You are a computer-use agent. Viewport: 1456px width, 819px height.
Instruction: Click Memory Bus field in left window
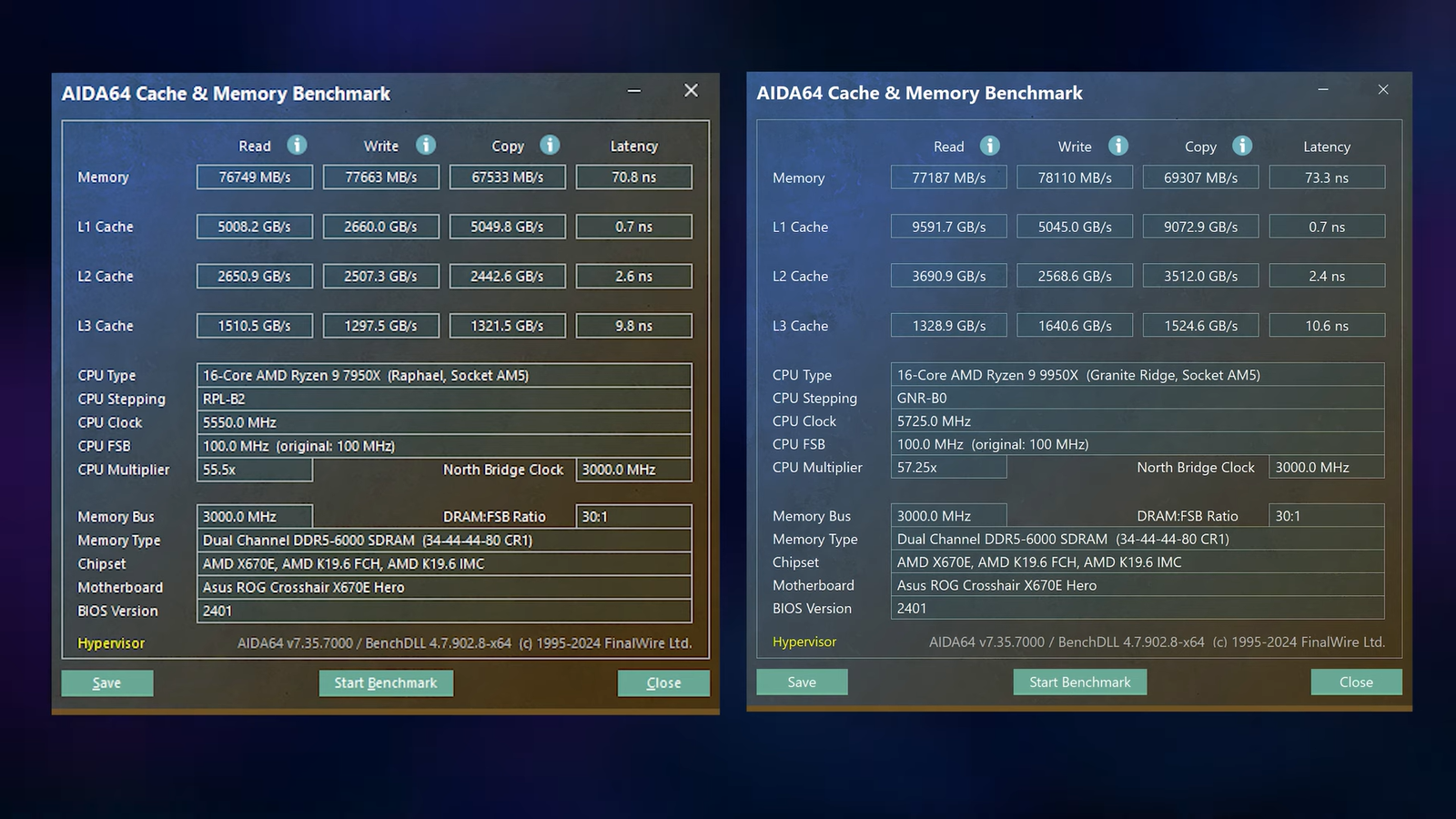point(255,517)
